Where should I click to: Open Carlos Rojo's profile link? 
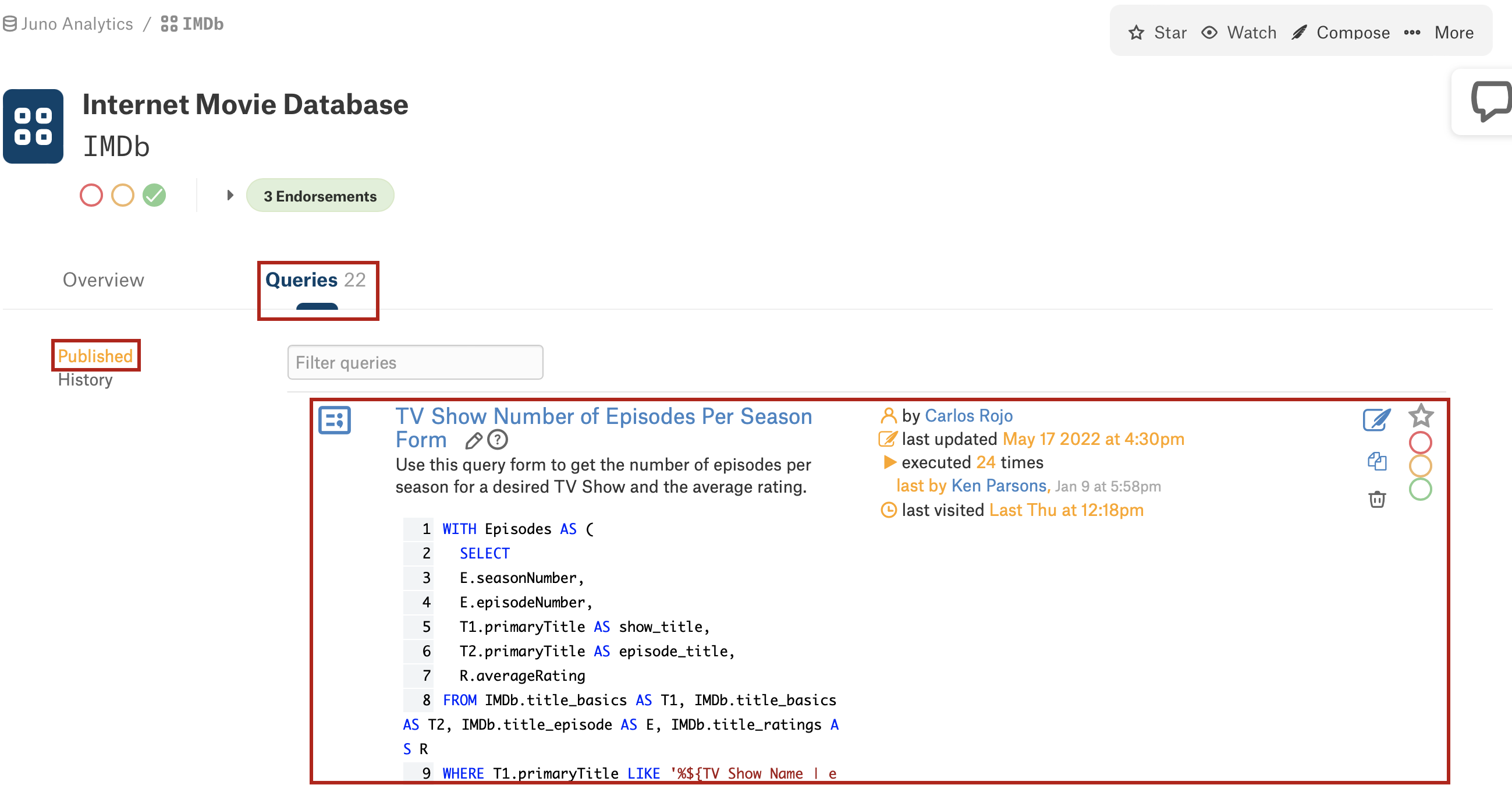coord(969,416)
